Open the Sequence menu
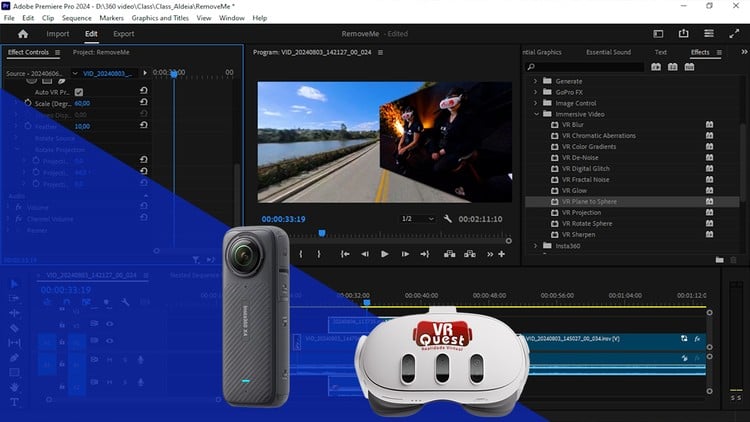This screenshot has width=750, height=422. point(77,18)
